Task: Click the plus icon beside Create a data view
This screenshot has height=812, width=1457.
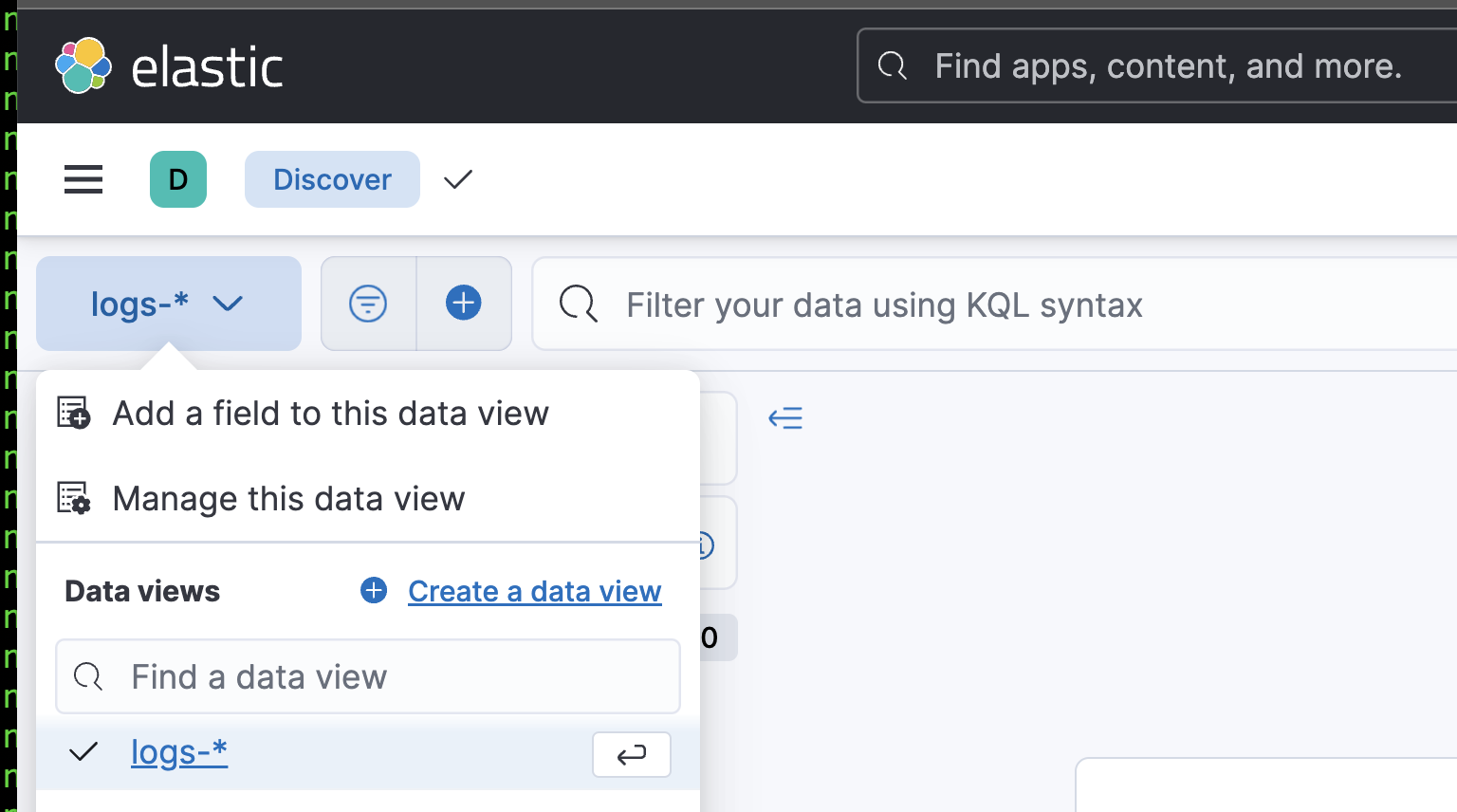Action: click(x=374, y=590)
